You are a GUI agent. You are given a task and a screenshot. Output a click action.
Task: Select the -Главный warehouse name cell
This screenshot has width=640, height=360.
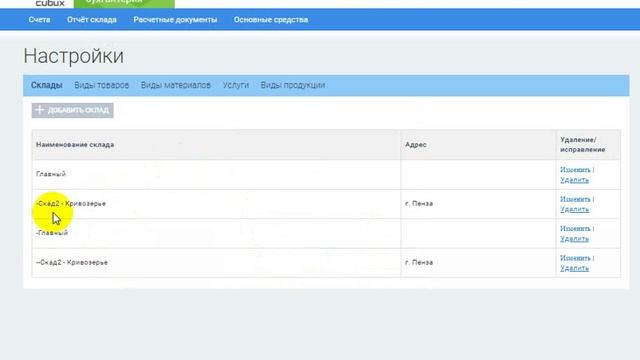tap(216, 233)
